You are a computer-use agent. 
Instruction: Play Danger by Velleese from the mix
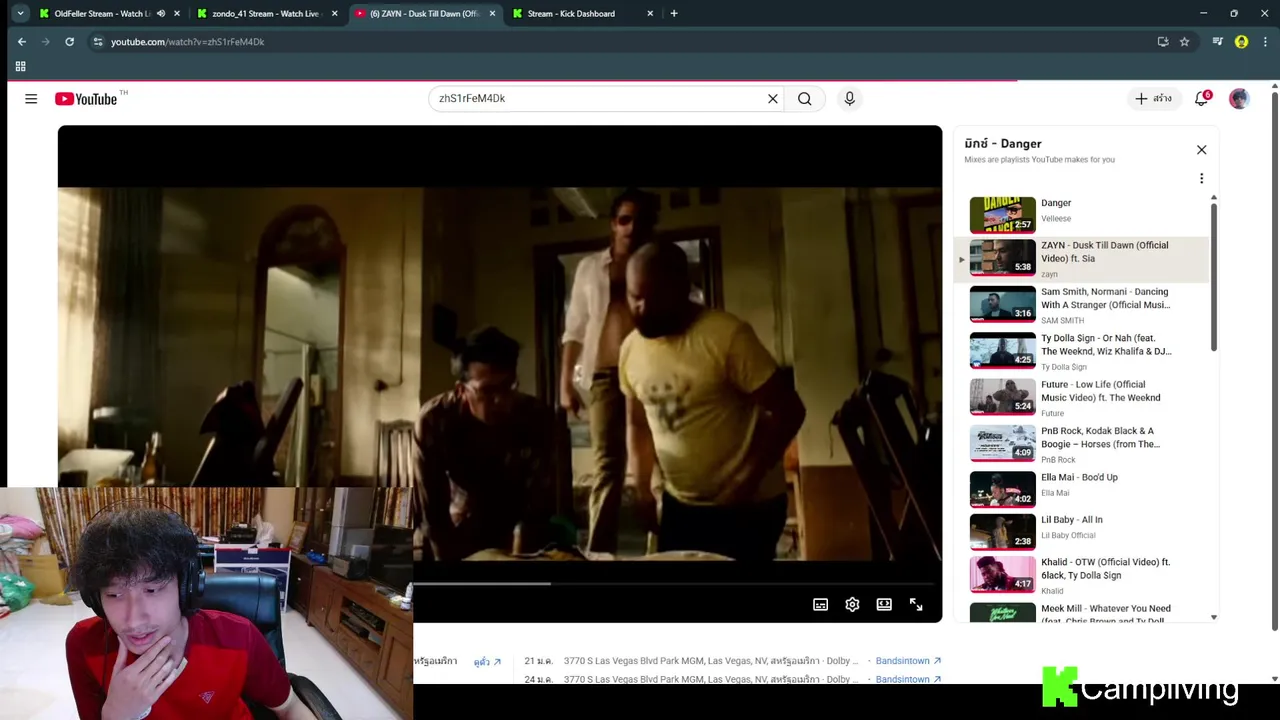1080,213
